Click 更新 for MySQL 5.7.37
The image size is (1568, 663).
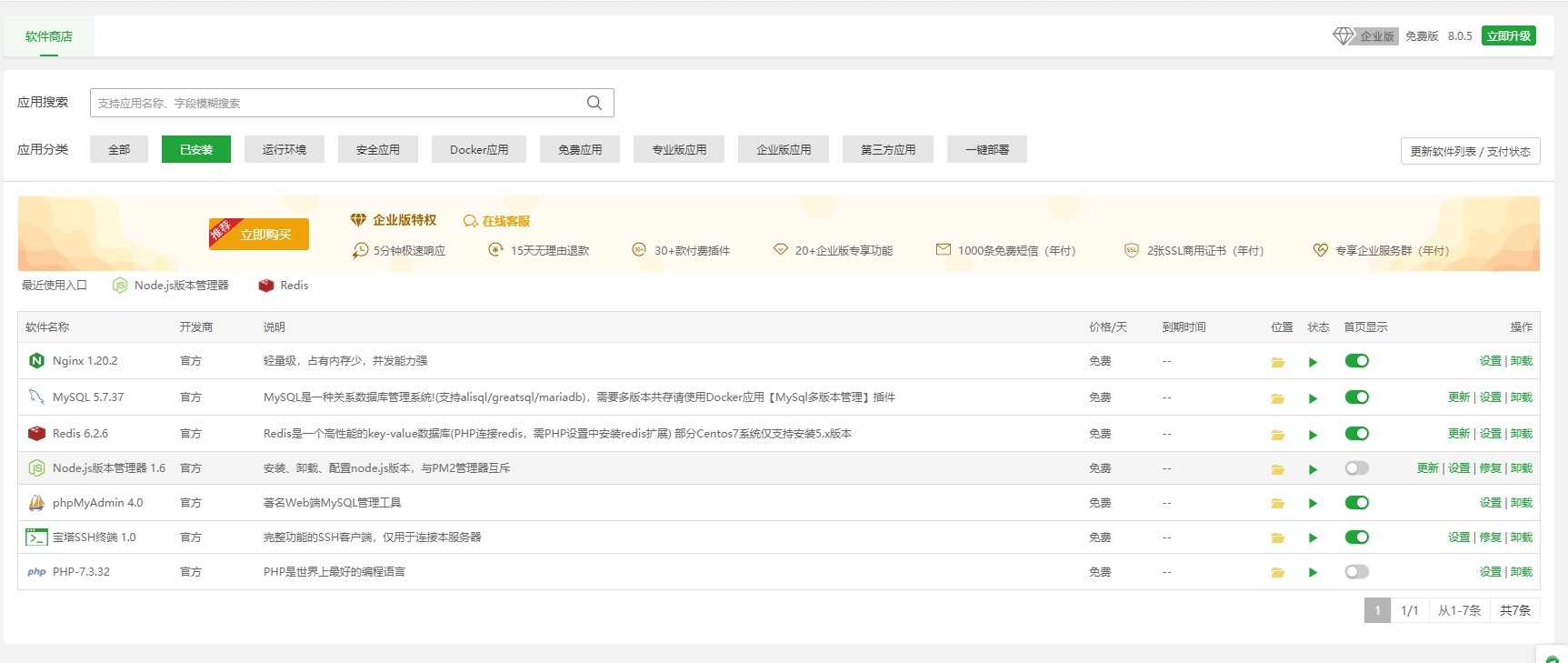(1459, 397)
